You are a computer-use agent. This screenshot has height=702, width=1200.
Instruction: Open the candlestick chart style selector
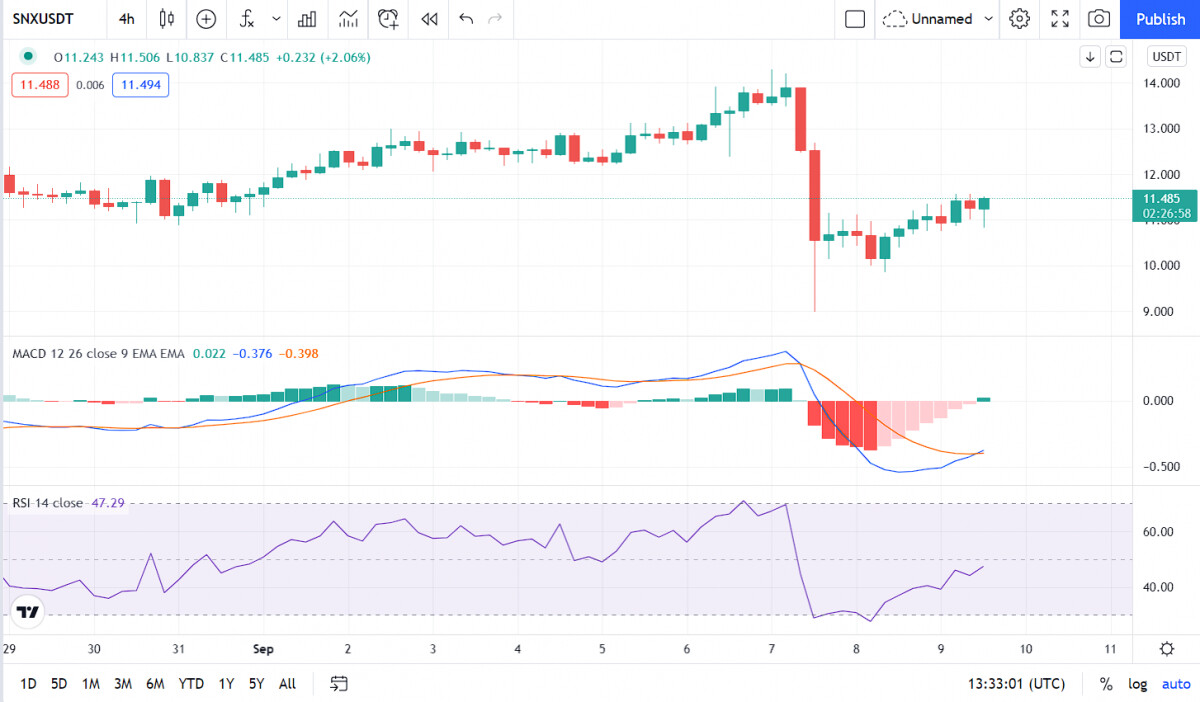[166, 18]
